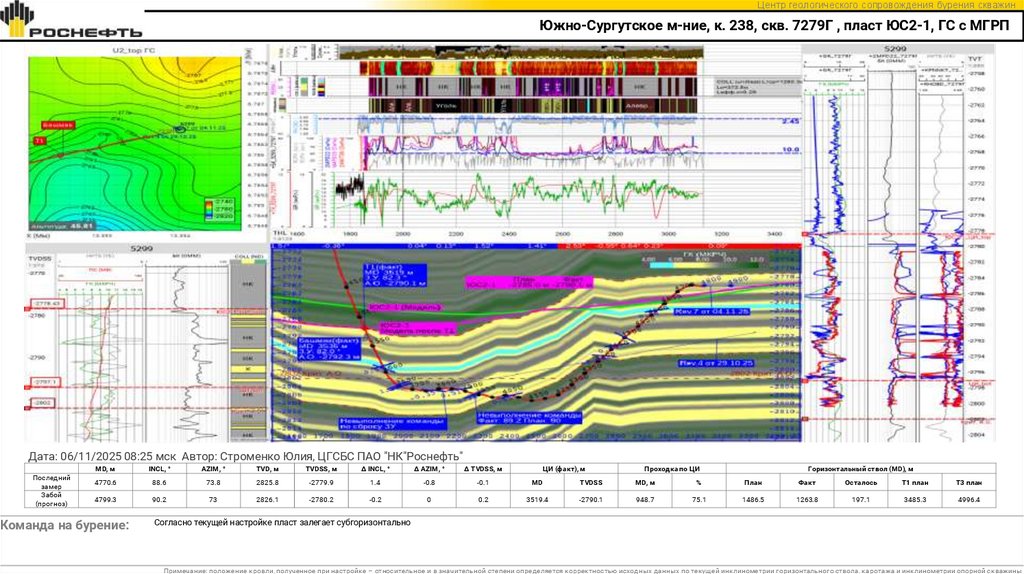
Task: Click the footnote beginning with 'Примечание'
Action: point(591,570)
